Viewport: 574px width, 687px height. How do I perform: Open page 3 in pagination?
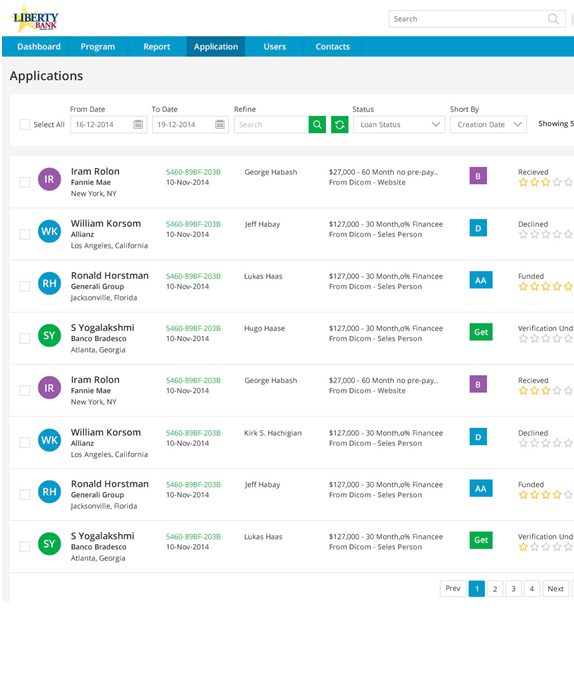(513, 589)
